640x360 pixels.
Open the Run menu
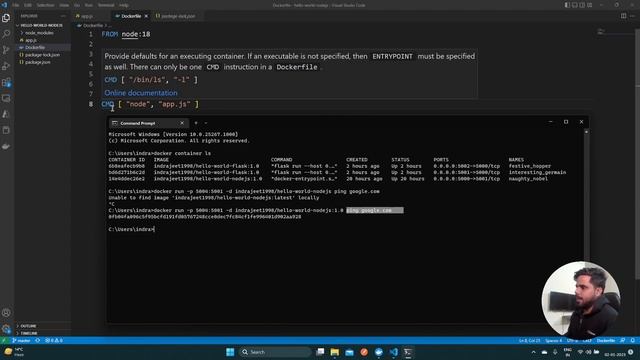point(89,5)
